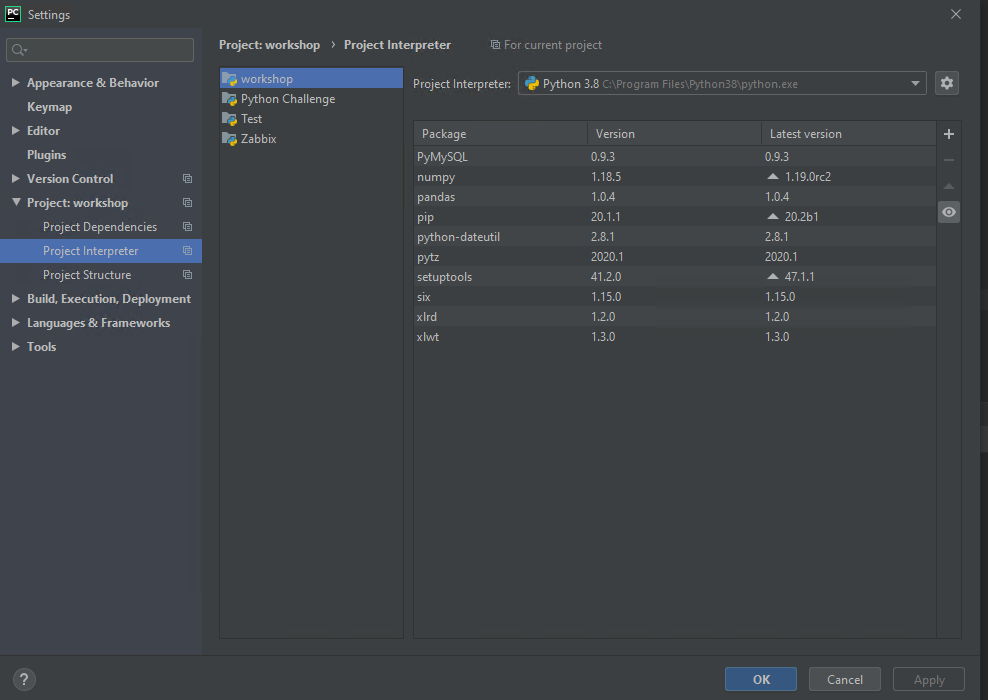
Task: Click the PyCharm logo in title bar
Action: (x=13, y=14)
